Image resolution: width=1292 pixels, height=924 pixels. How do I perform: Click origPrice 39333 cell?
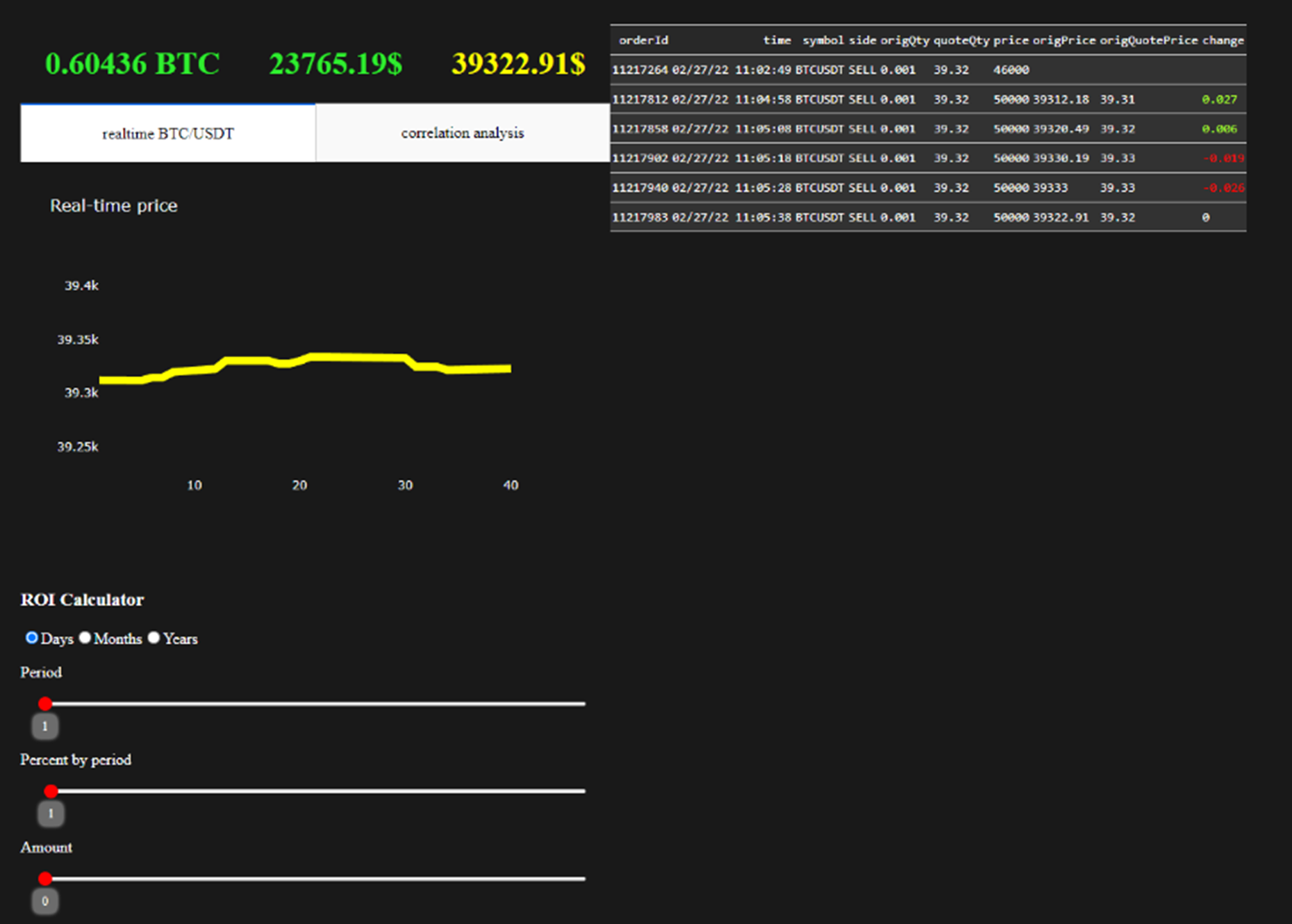pos(1050,188)
